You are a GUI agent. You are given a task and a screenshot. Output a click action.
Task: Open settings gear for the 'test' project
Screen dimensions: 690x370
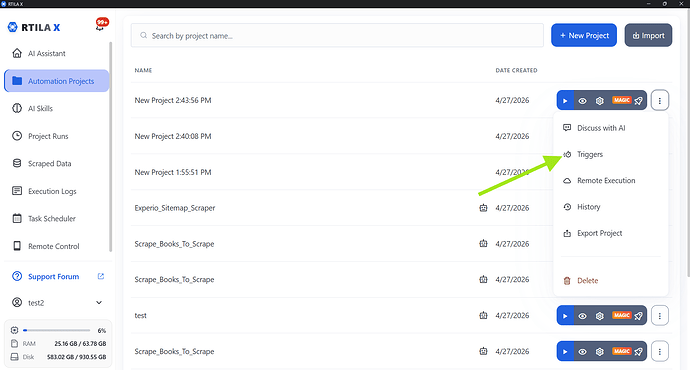[599, 316]
